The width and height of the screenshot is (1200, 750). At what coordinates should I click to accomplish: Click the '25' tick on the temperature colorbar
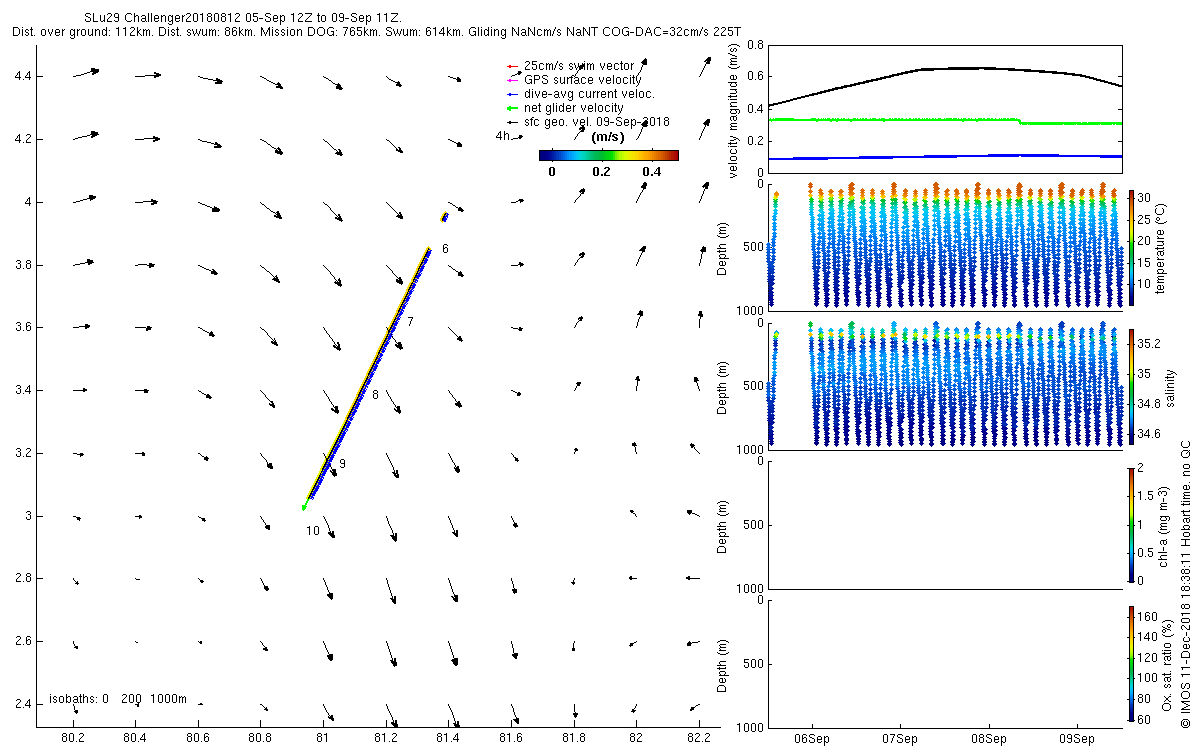(x=1146, y=219)
